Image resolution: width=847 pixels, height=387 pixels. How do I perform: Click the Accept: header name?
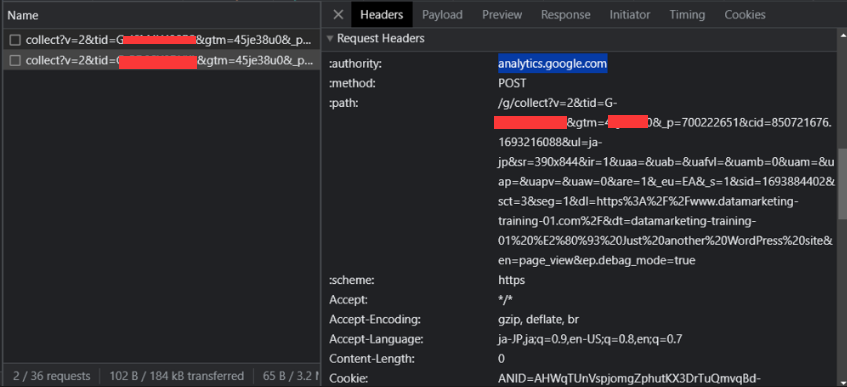tap(348, 299)
